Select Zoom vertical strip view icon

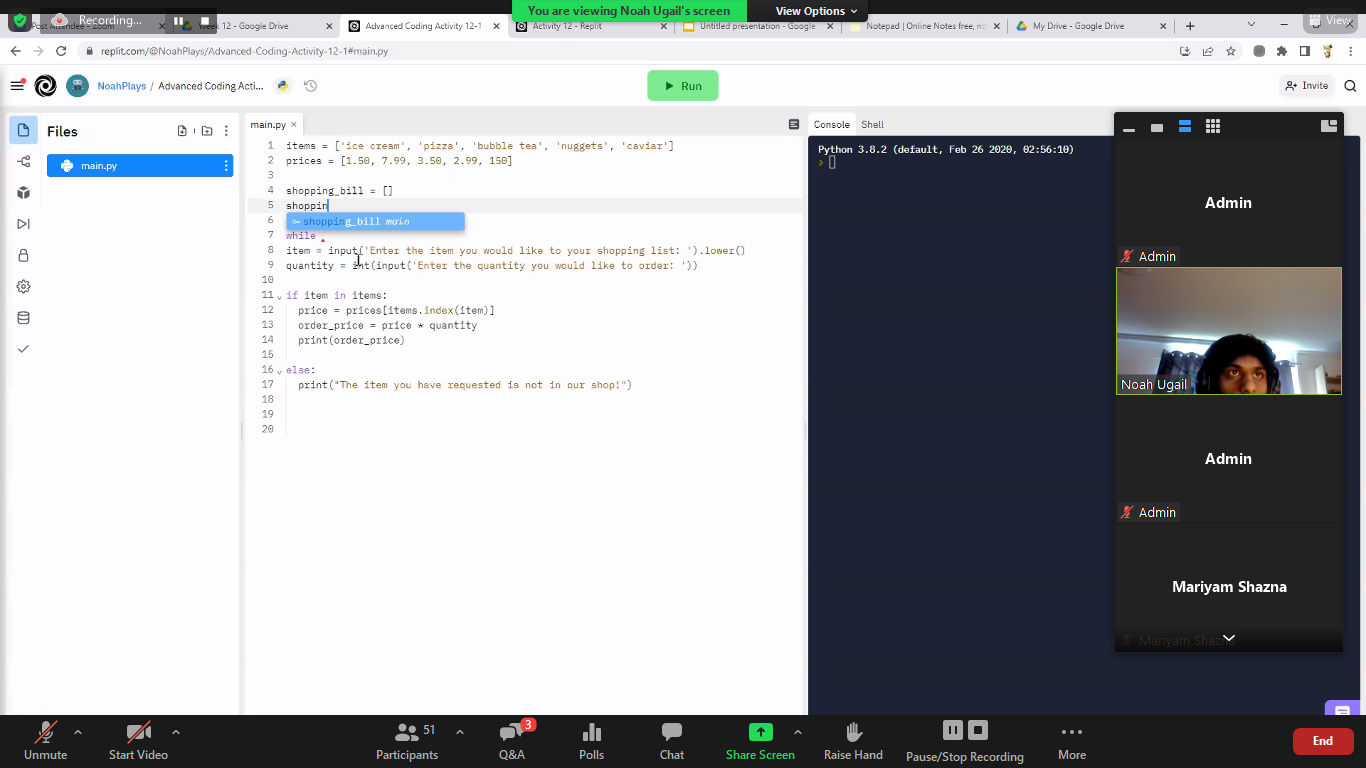[x=1185, y=126]
